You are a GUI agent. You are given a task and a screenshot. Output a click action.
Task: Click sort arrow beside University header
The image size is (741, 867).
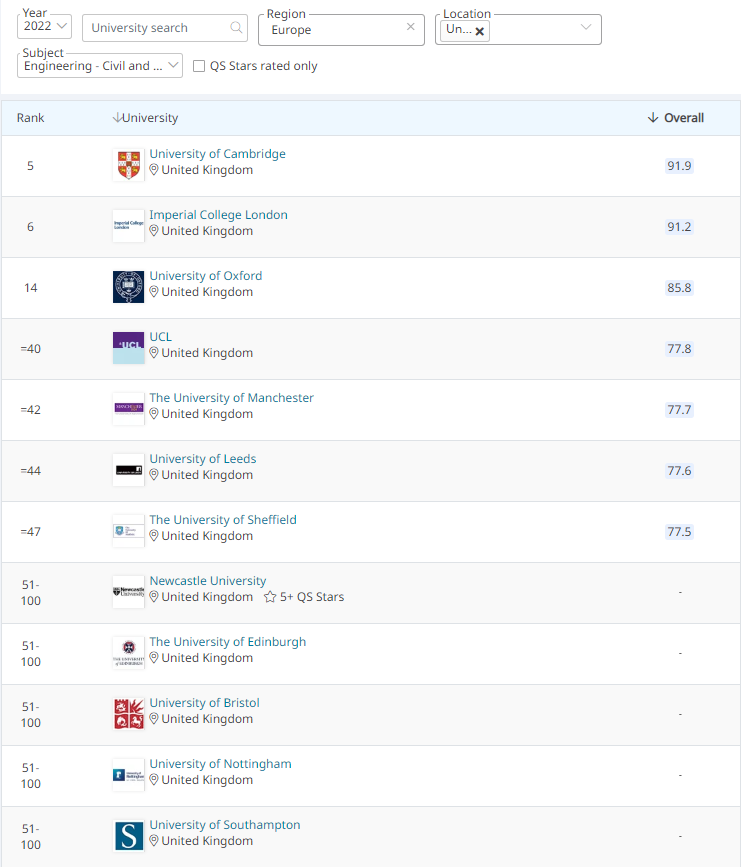(116, 118)
